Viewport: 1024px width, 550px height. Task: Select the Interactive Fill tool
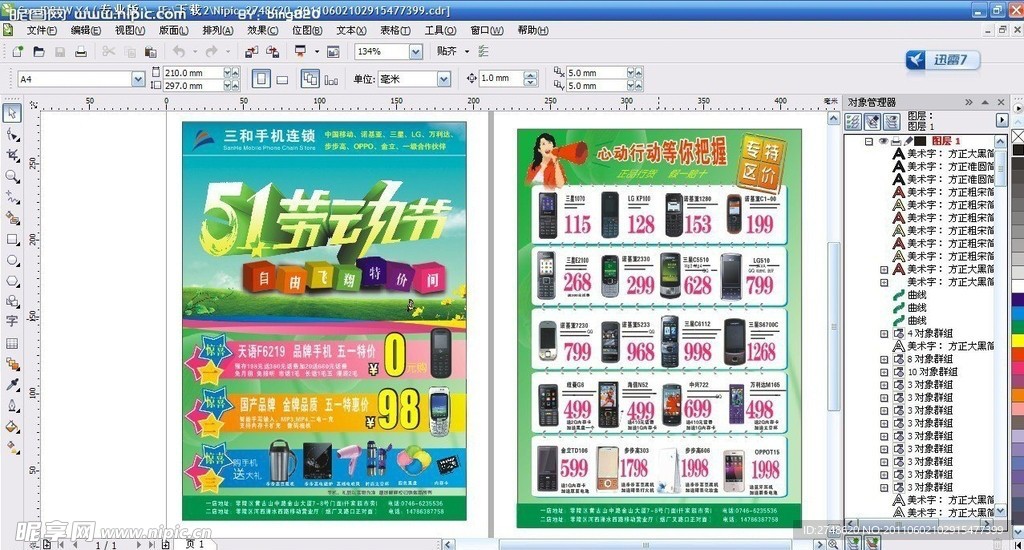tap(12, 447)
